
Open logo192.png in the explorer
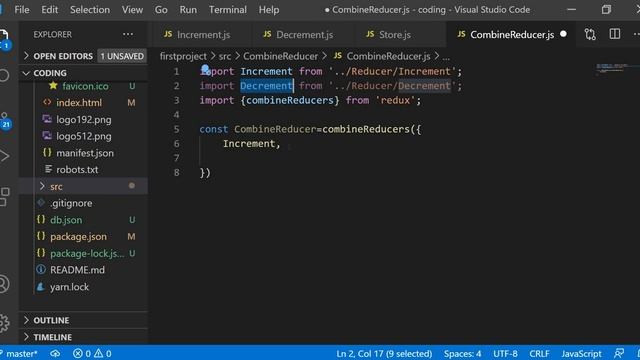[84, 120]
